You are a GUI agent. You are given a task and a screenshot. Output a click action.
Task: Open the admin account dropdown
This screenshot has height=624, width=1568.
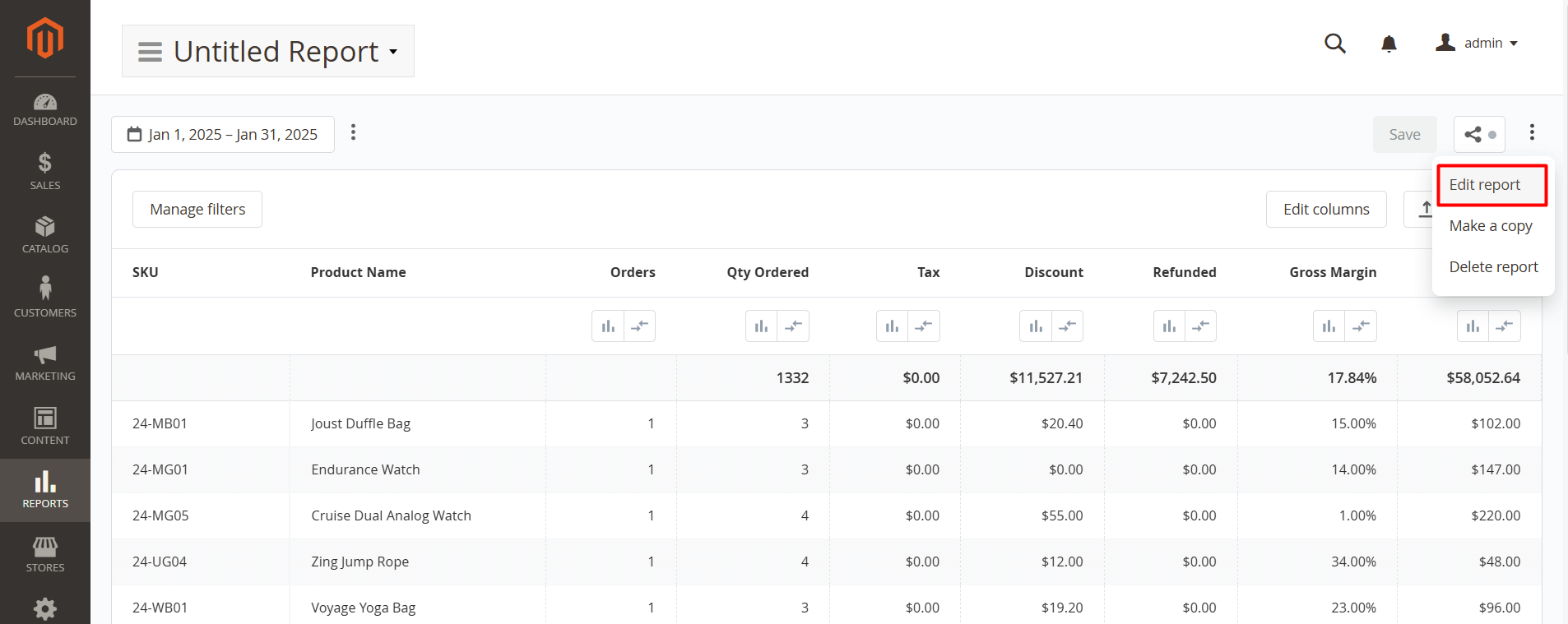coord(1478,43)
